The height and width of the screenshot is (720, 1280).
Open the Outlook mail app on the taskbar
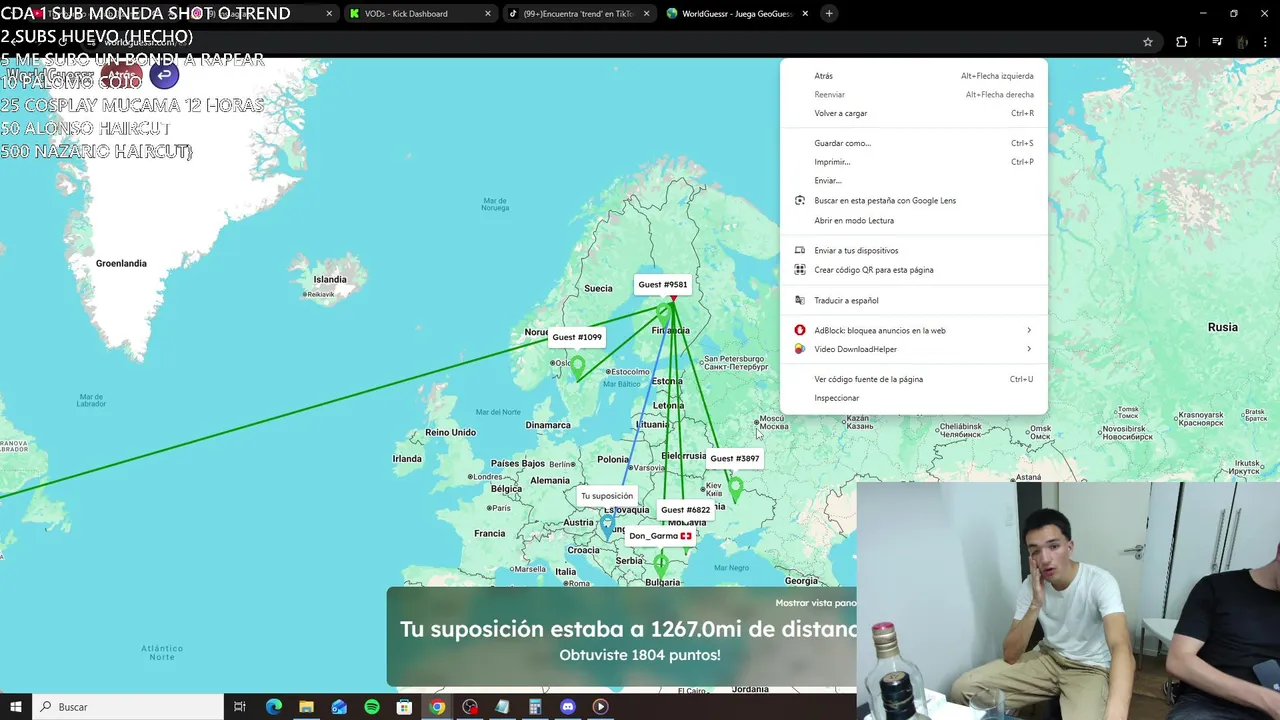coord(339,707)
